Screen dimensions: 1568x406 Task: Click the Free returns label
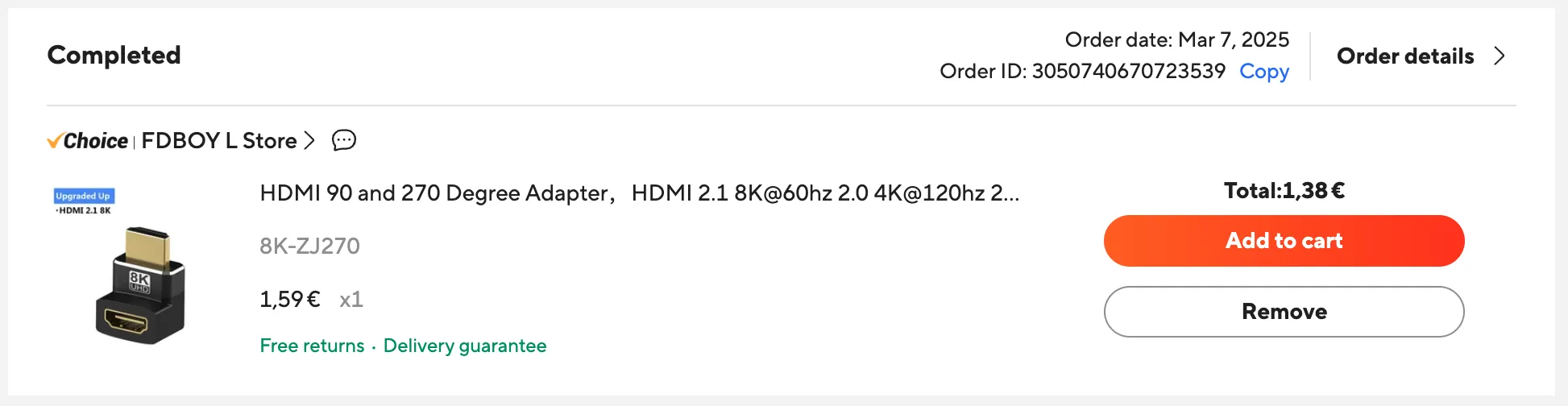coord(312,346)
